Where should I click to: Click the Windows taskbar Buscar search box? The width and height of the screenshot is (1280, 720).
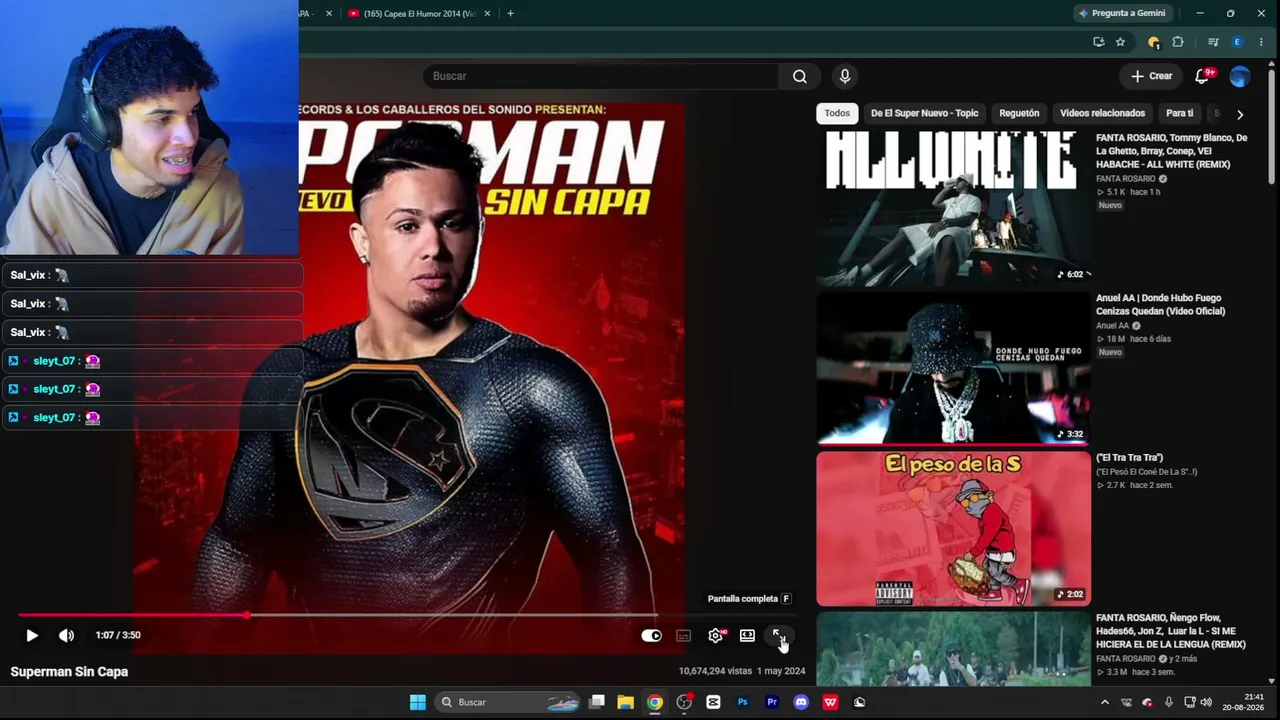click(509, 702)
